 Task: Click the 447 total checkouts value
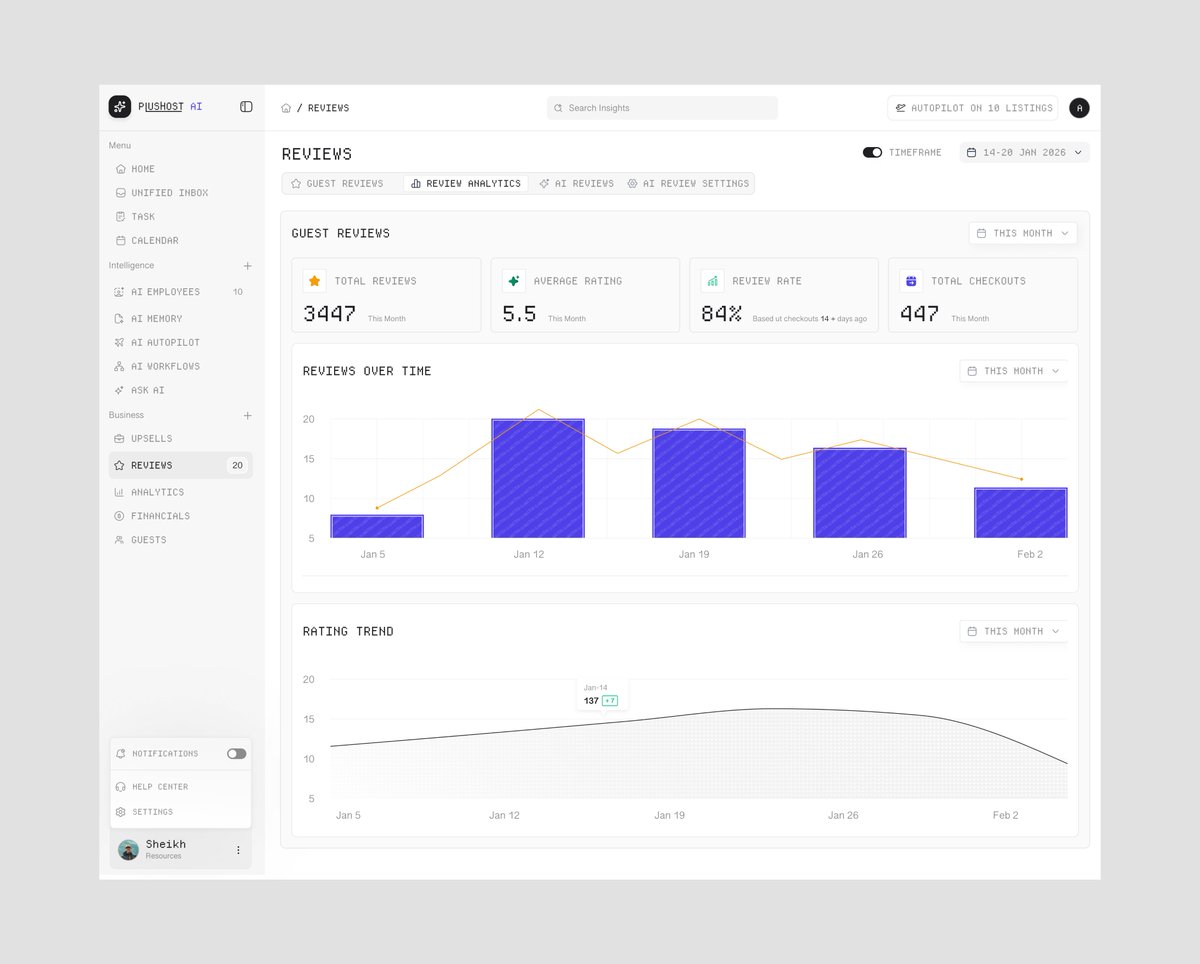(x=919, y=314)
